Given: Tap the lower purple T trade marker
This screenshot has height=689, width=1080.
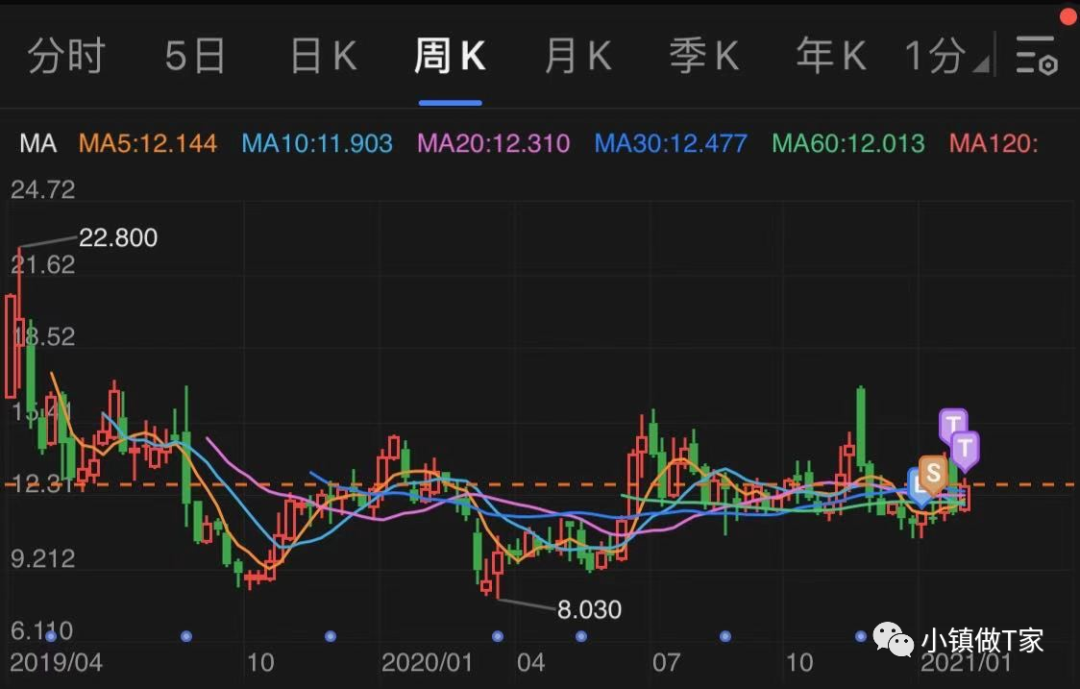Looking at the screenshot, I should point(965,449).
